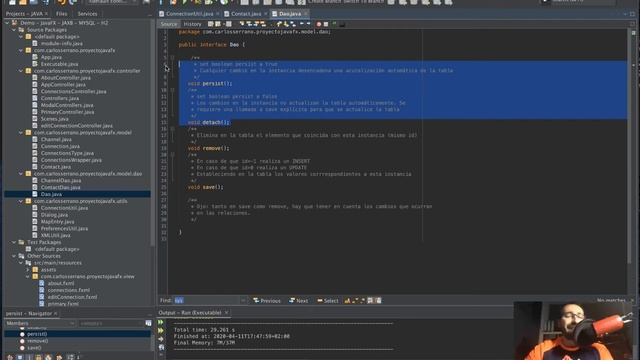
Task: Click the void remove() line in the editor
Action: (x=208, y=149)
